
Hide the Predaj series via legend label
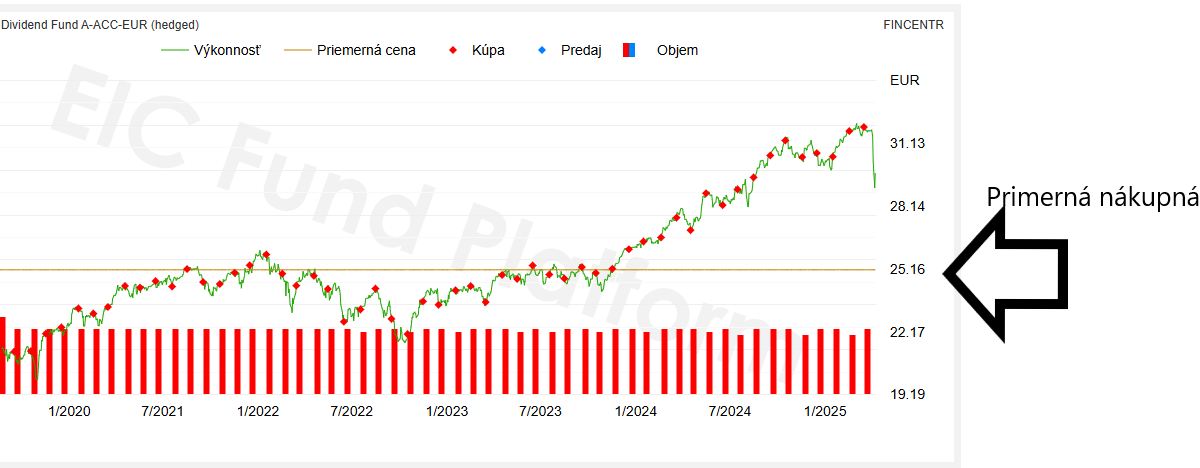[x=579, y=50]
